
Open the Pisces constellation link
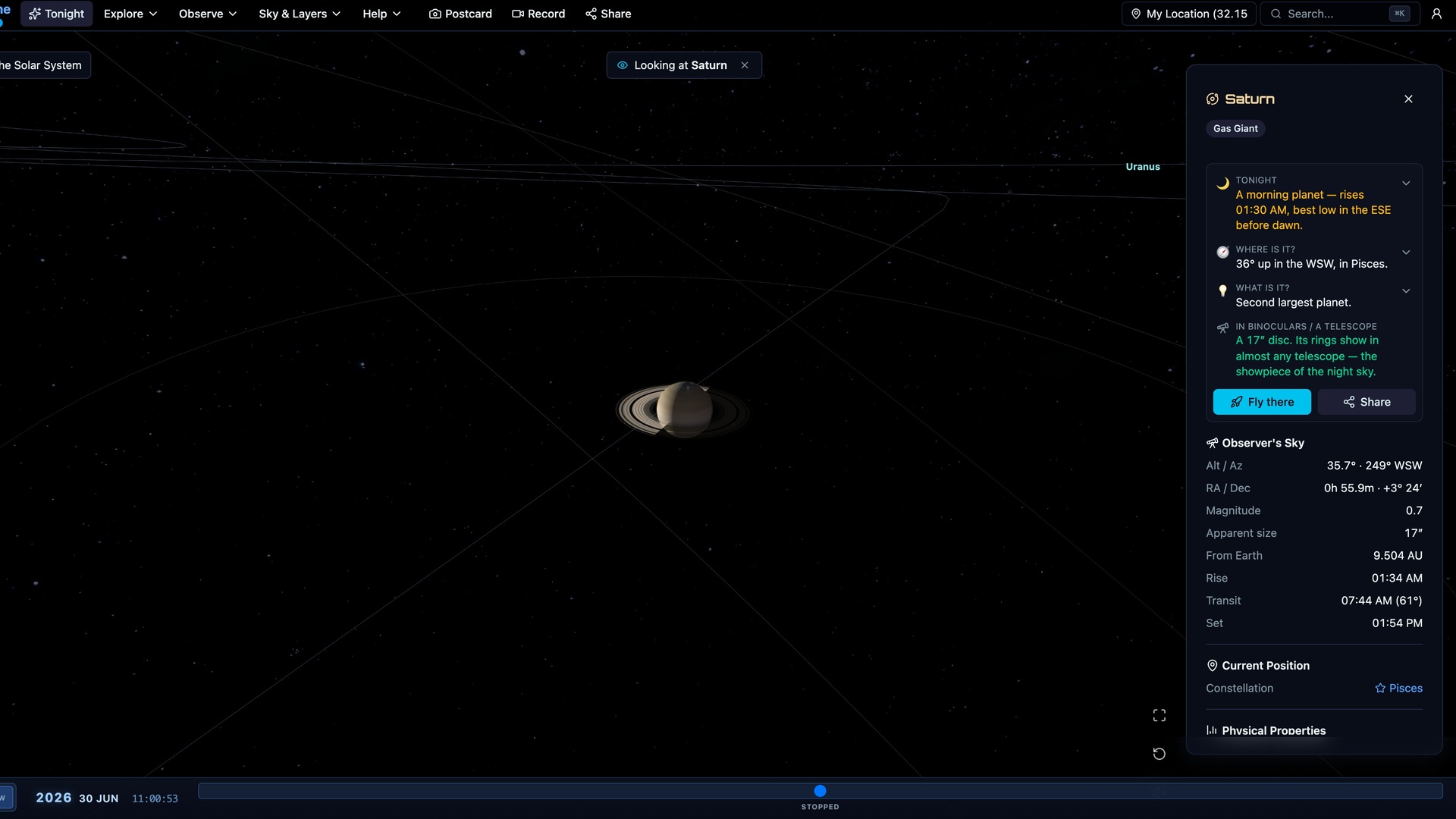(1398, 688)
